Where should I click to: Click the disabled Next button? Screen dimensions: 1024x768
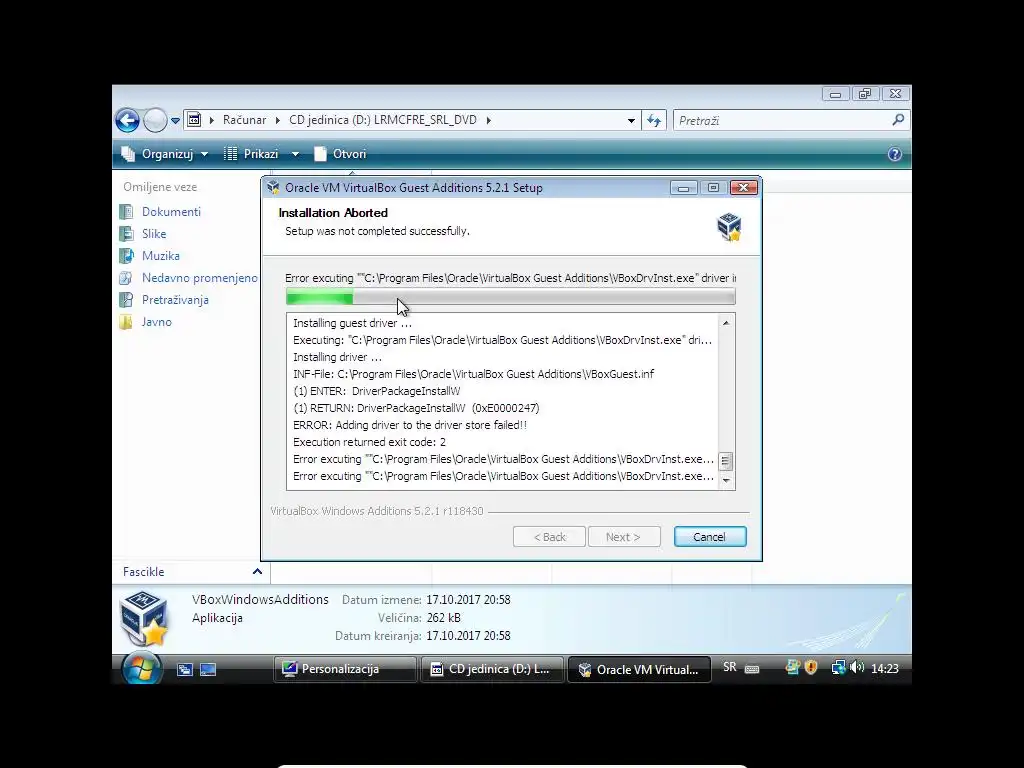pos(624,537)
